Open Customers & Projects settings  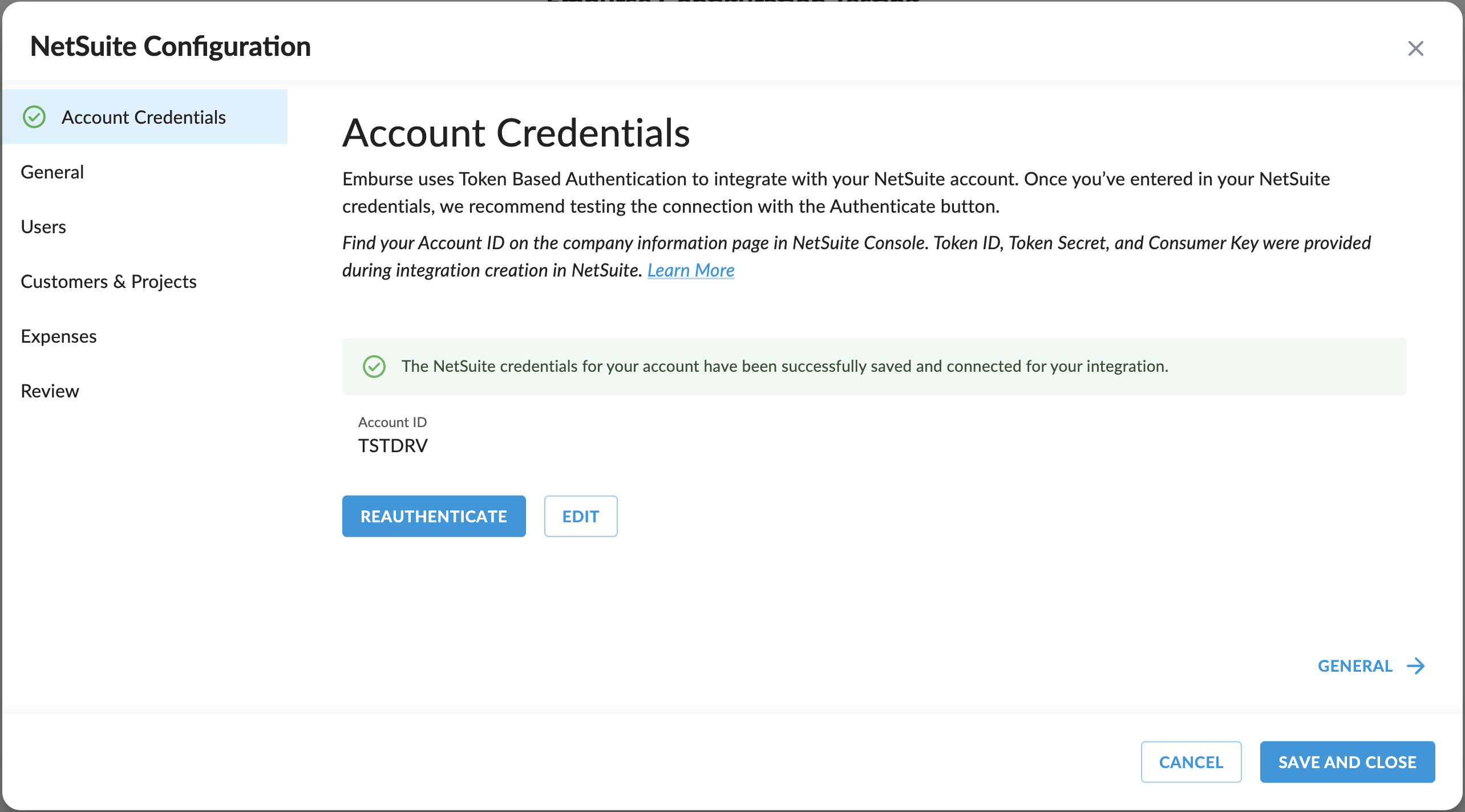[108, 281]
